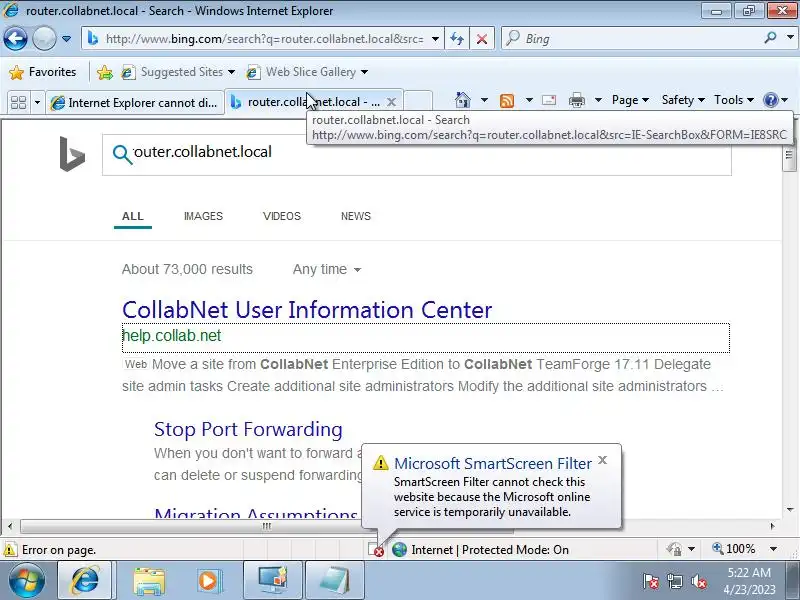The height and width of the screenshot is (600, 800).
Task: Click the RSS Feeds icon
Action: tap(507, 101)
